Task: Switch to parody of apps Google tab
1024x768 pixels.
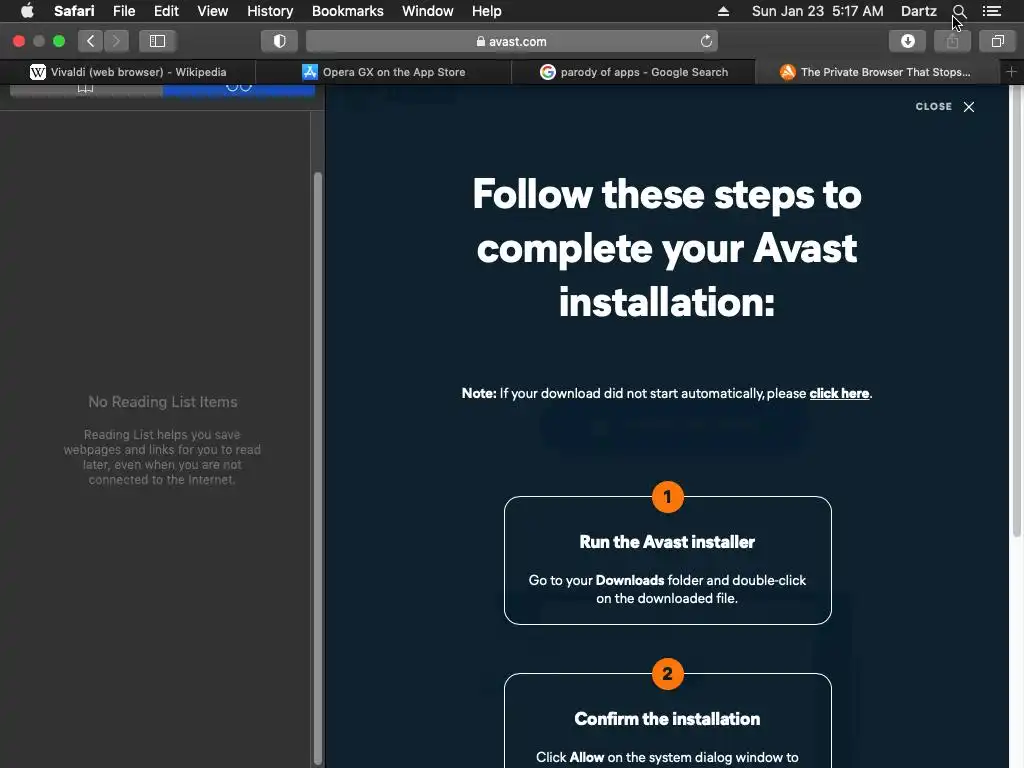Action: click(x=633, y=72)
